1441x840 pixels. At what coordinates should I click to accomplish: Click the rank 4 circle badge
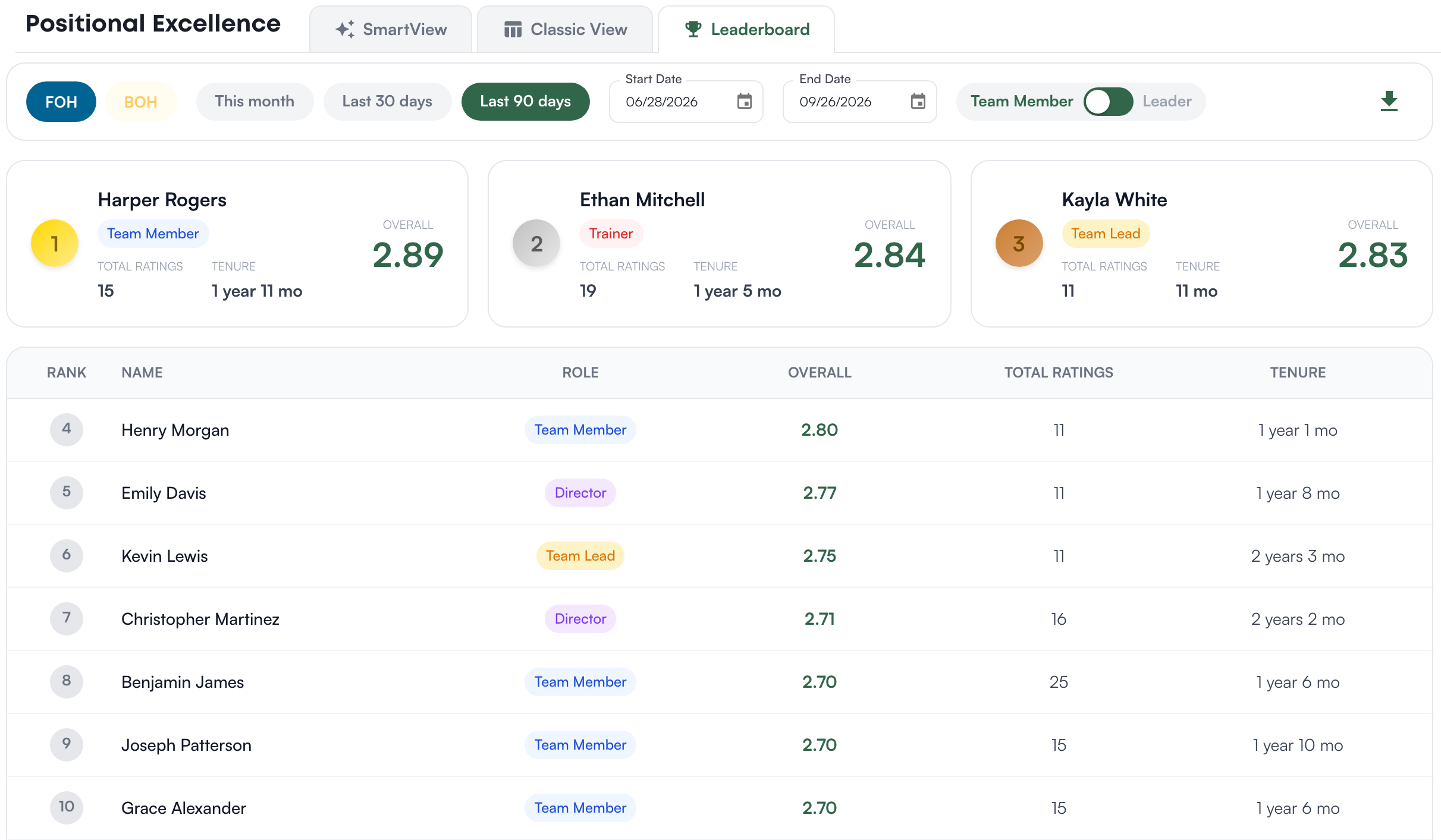pos(67,429)
